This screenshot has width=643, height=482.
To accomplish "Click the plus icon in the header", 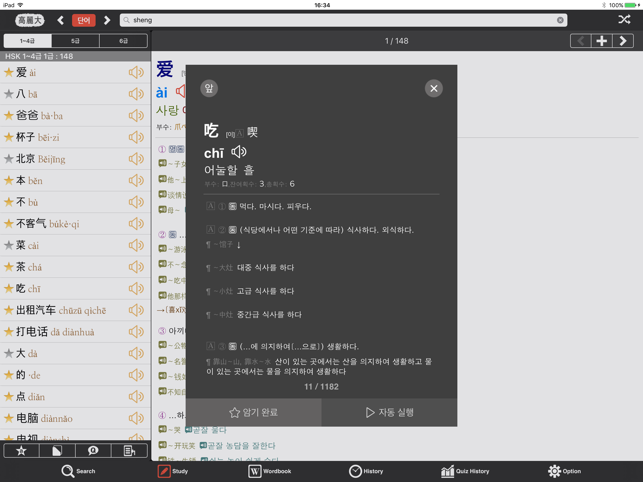I will tap(601, 41).
